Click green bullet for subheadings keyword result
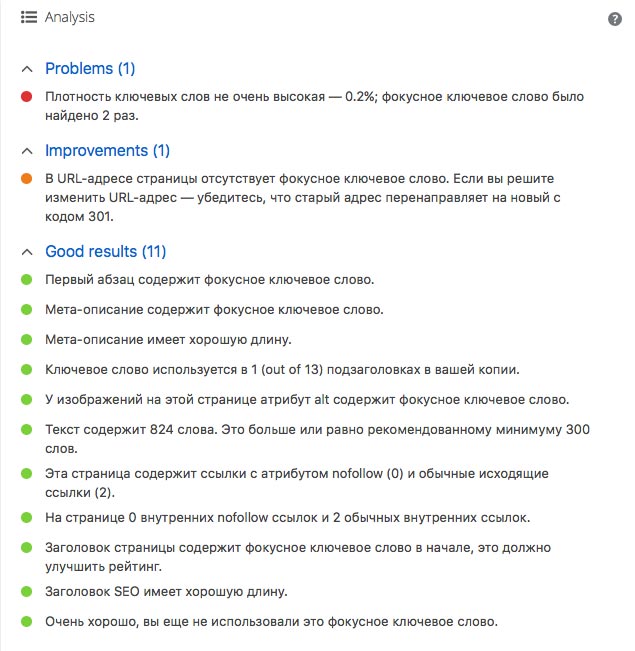The height and width of the screenshot is (651, 635). [x=26, y=370]
